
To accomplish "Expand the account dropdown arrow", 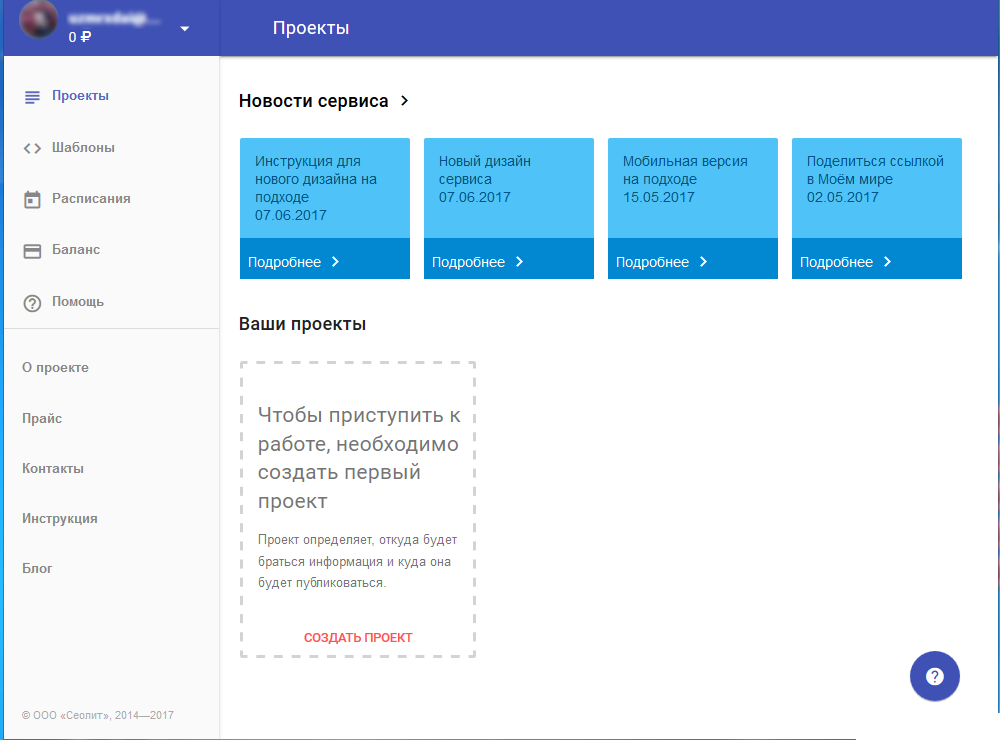I will (185, 29).
